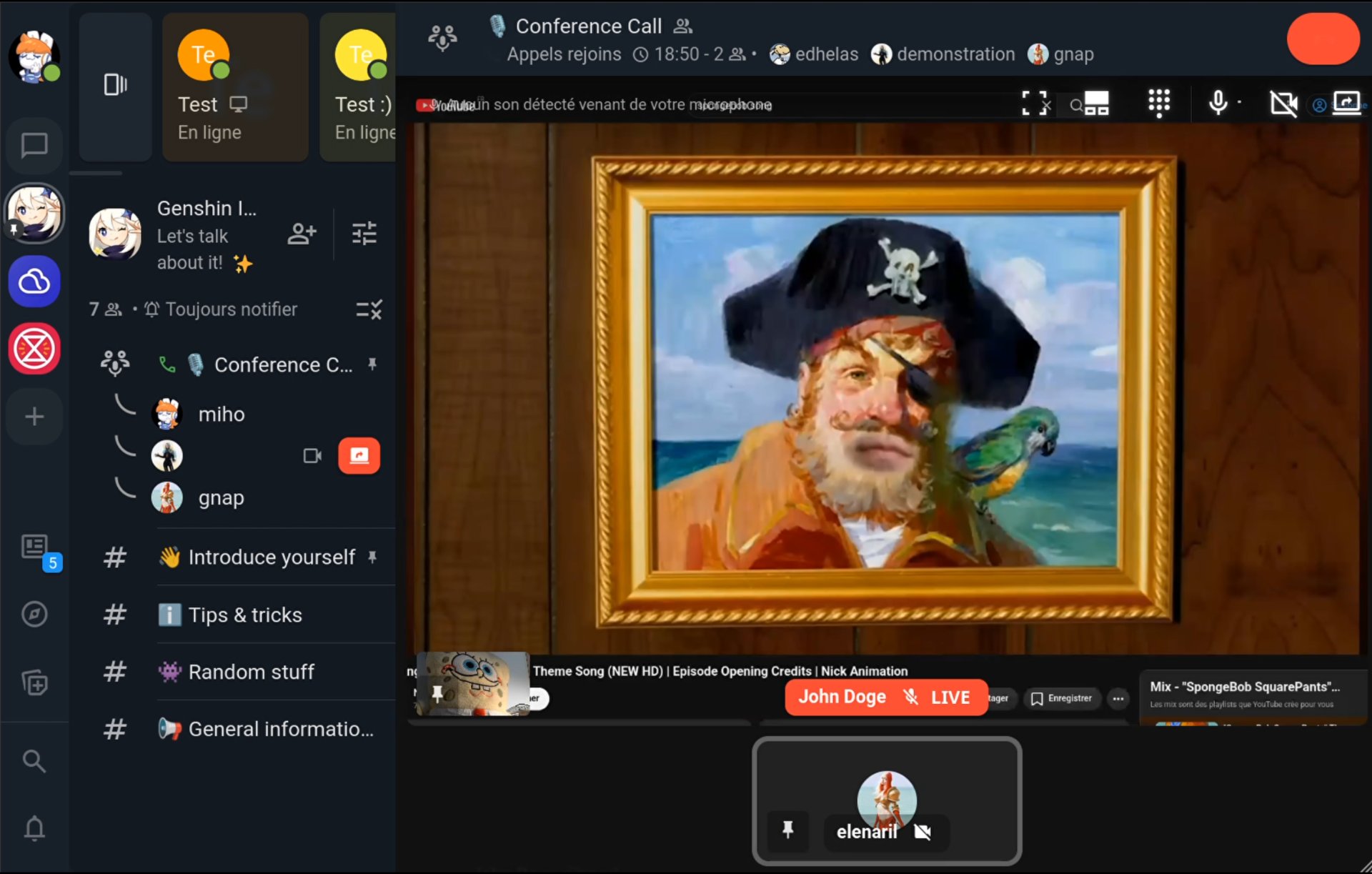Image resolution: width=1372 pixels, height=874 pixels.
Task: Click the Genshin I... space title
Action: 207,209
